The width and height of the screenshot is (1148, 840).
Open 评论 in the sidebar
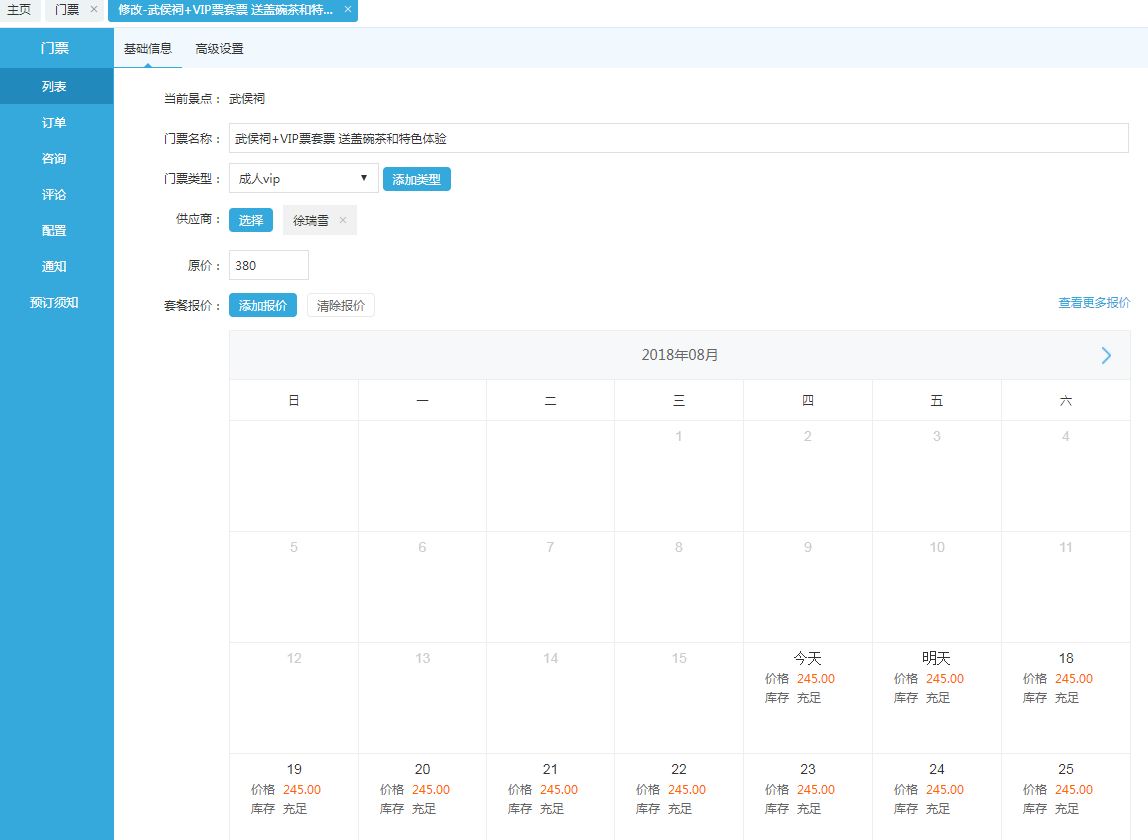pos(55,194)
